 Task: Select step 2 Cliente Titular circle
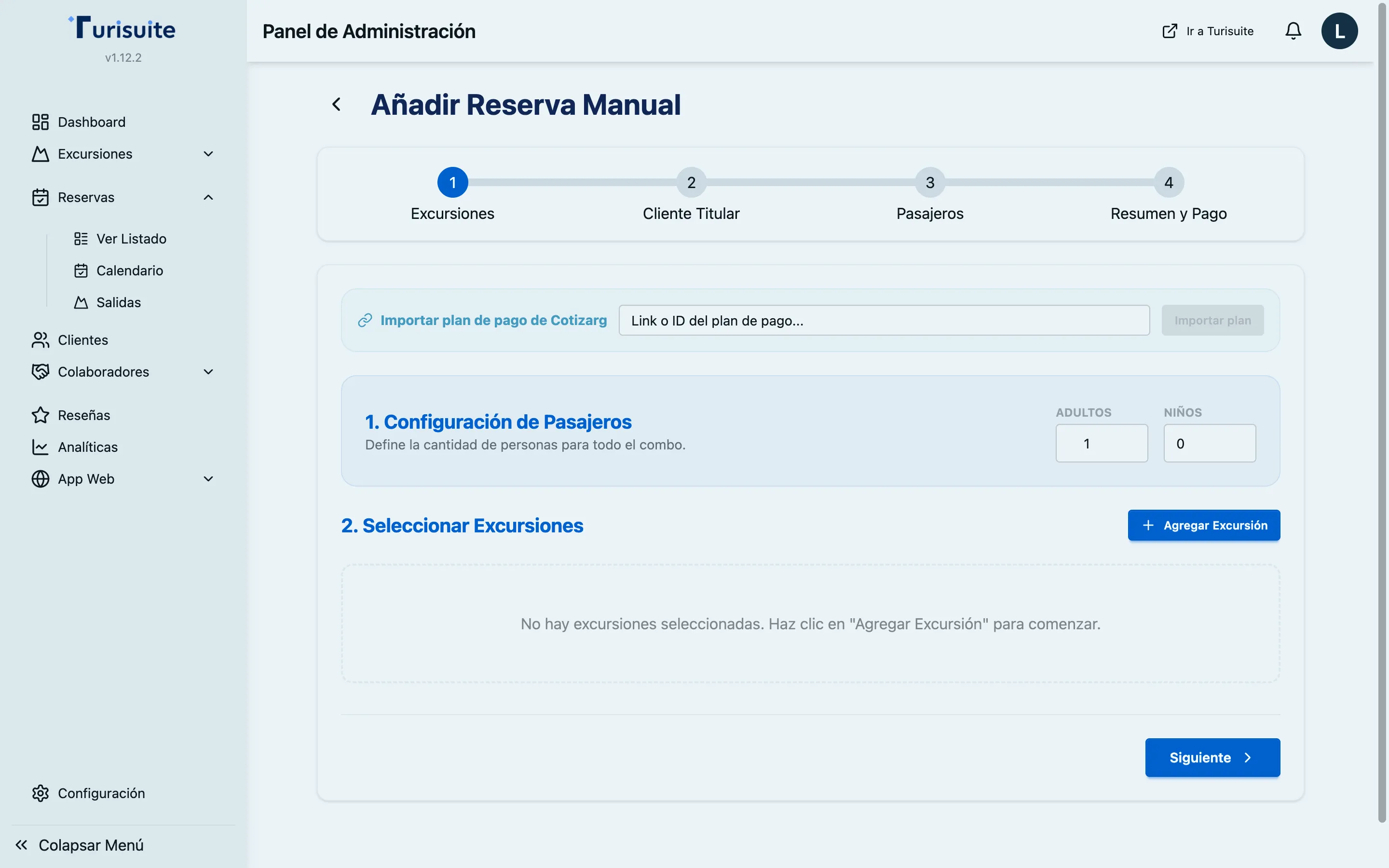[692, 183]
